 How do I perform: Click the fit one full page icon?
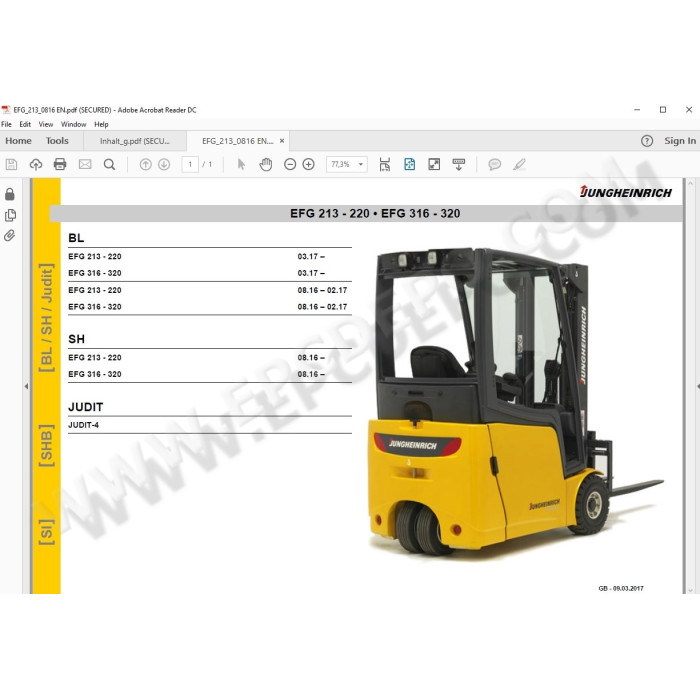[x=409, y=165]
